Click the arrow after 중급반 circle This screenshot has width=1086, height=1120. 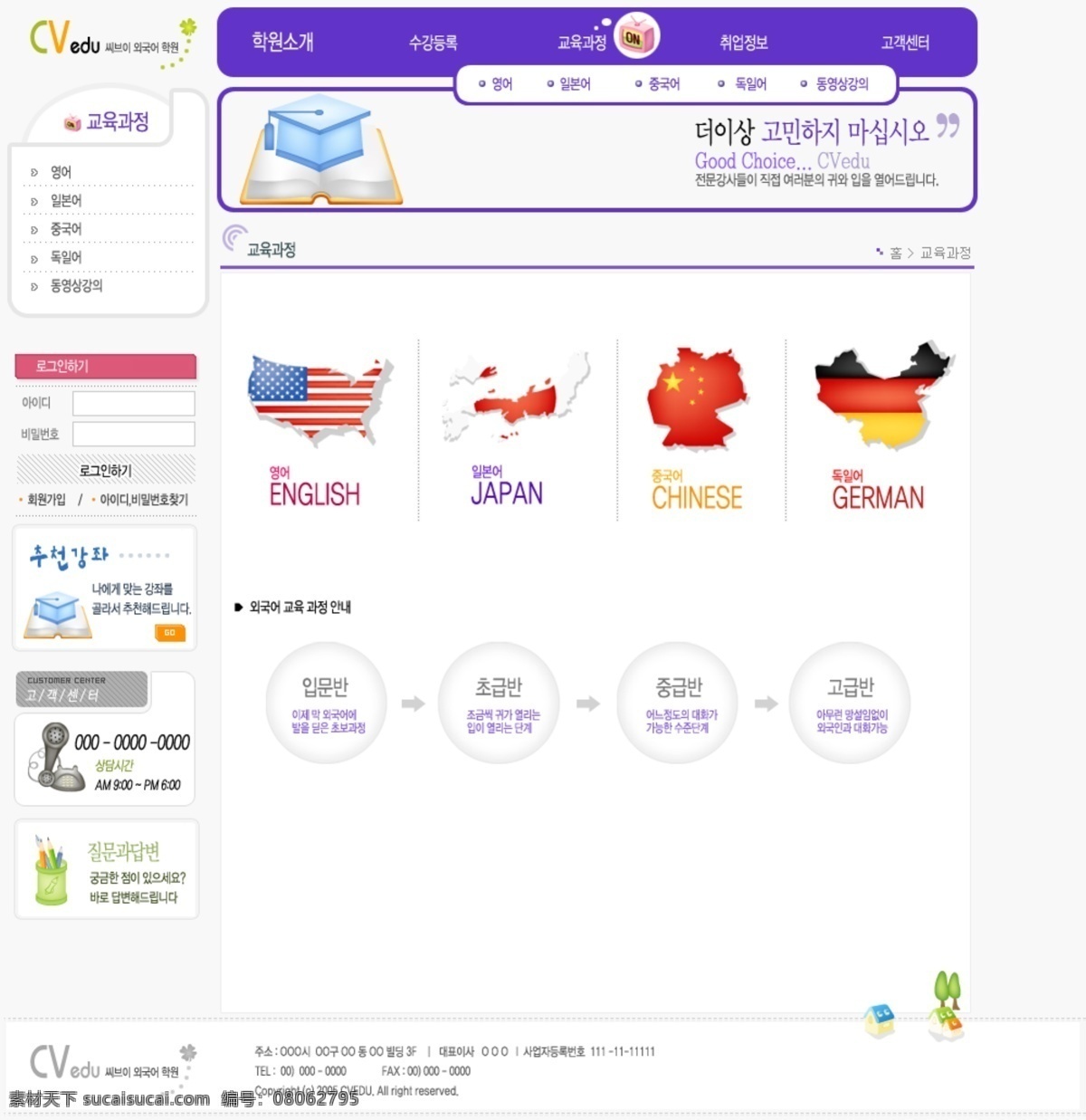pos(767,704)
